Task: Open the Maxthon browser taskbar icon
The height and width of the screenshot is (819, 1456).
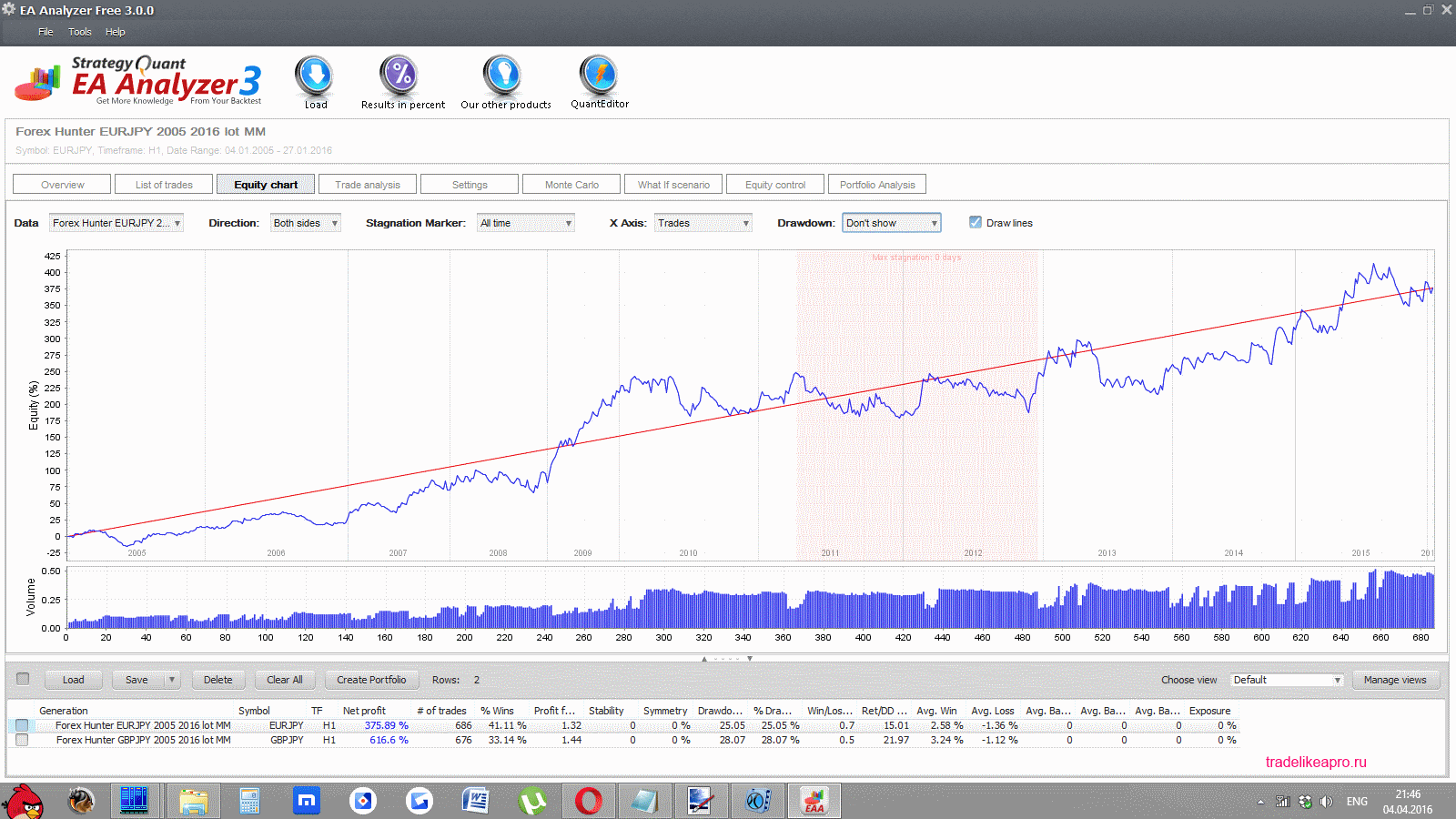Action: pos(307,802)
